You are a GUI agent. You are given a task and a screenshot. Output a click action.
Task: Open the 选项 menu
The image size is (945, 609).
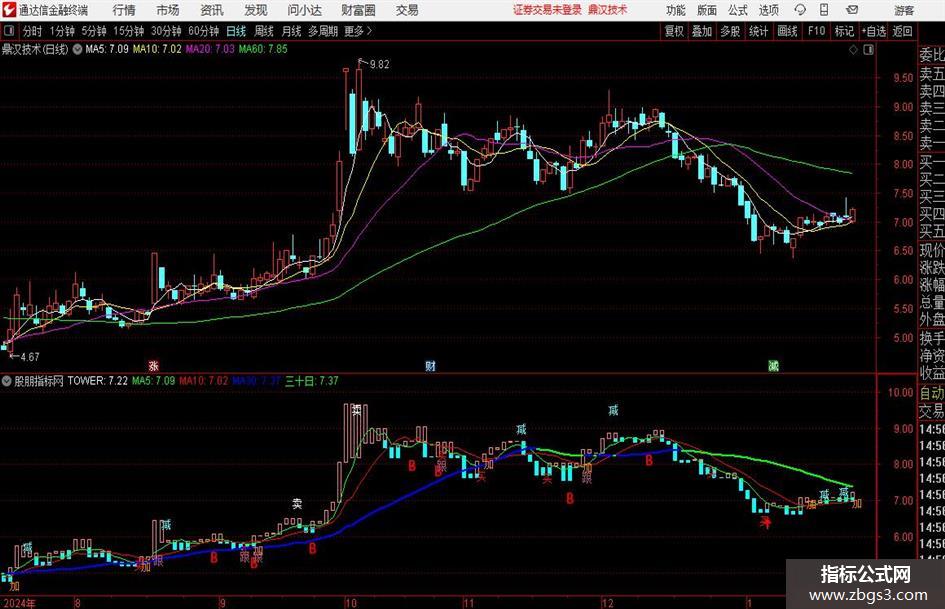[769, 10]
